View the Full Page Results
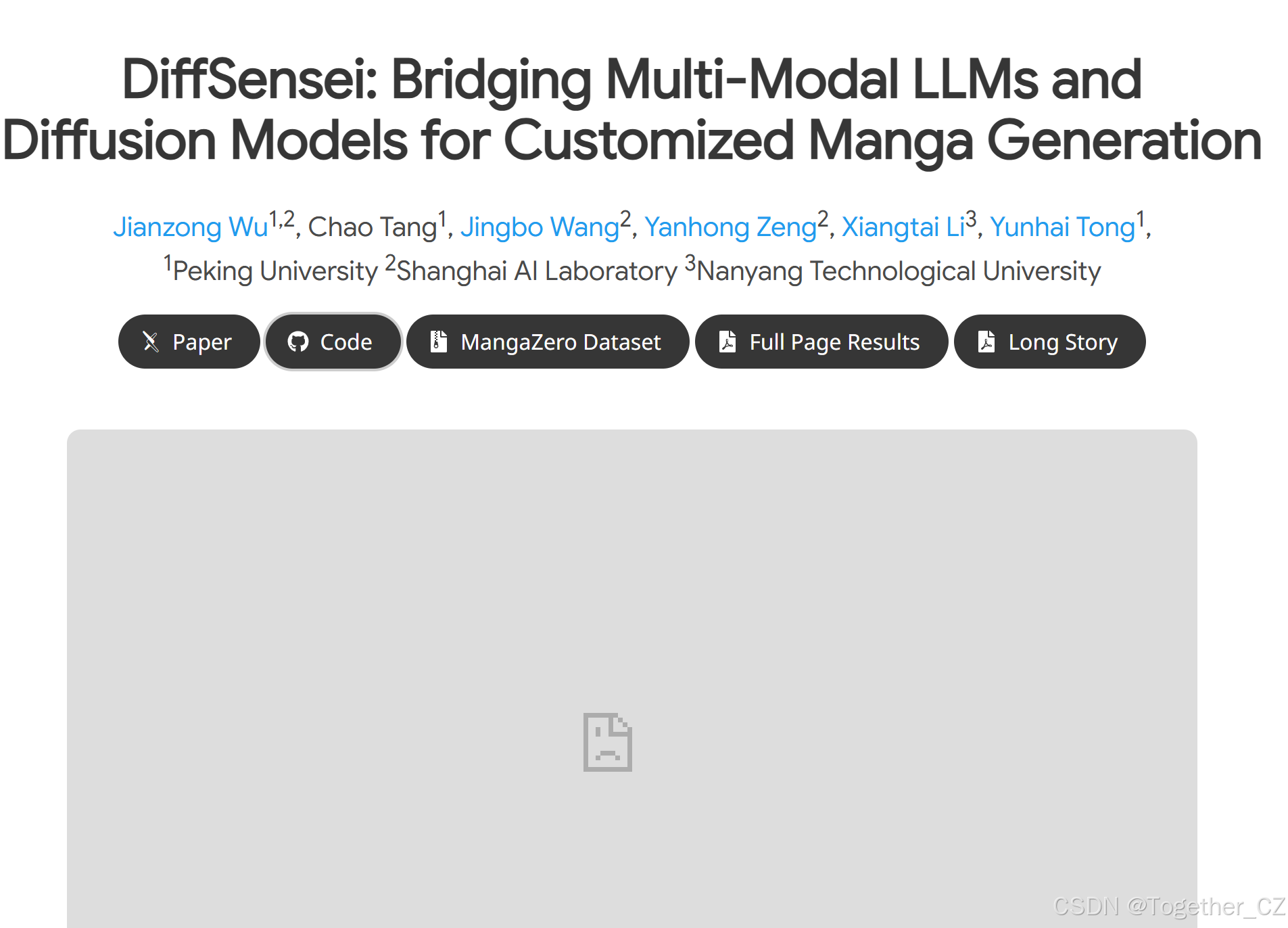 [821, 342]
